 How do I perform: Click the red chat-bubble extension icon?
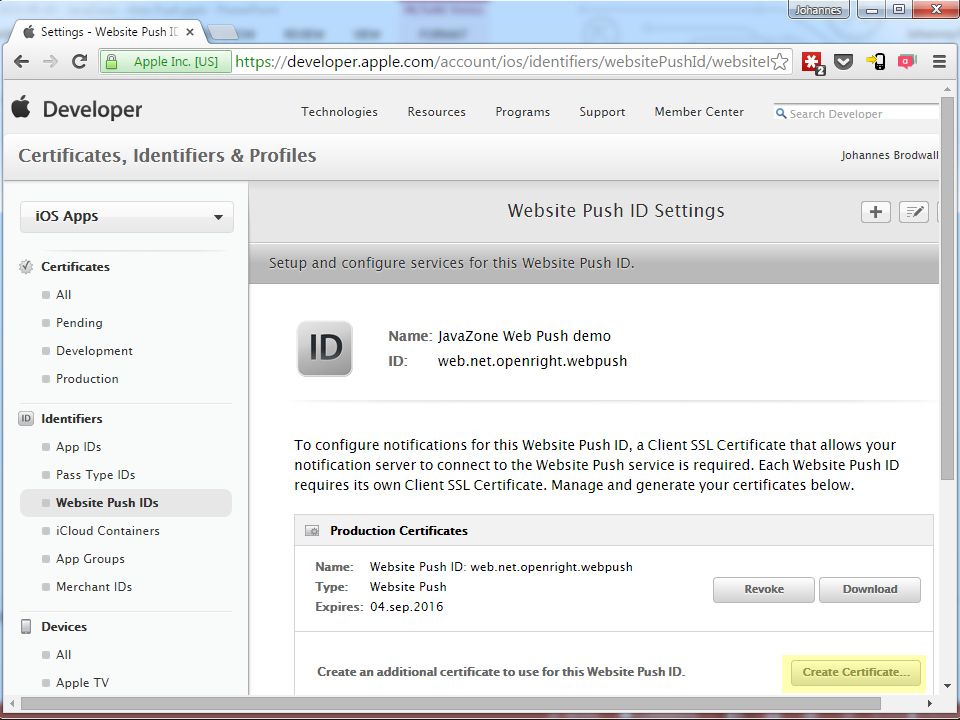[x=907, y=61]
